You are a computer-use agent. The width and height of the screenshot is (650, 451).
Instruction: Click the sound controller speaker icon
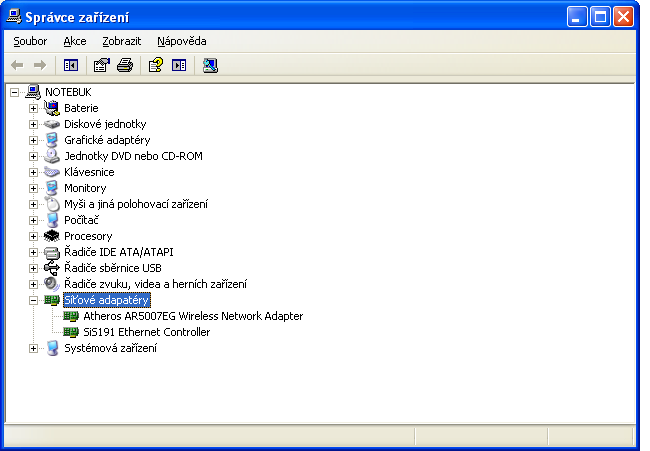tap(52, 284)
